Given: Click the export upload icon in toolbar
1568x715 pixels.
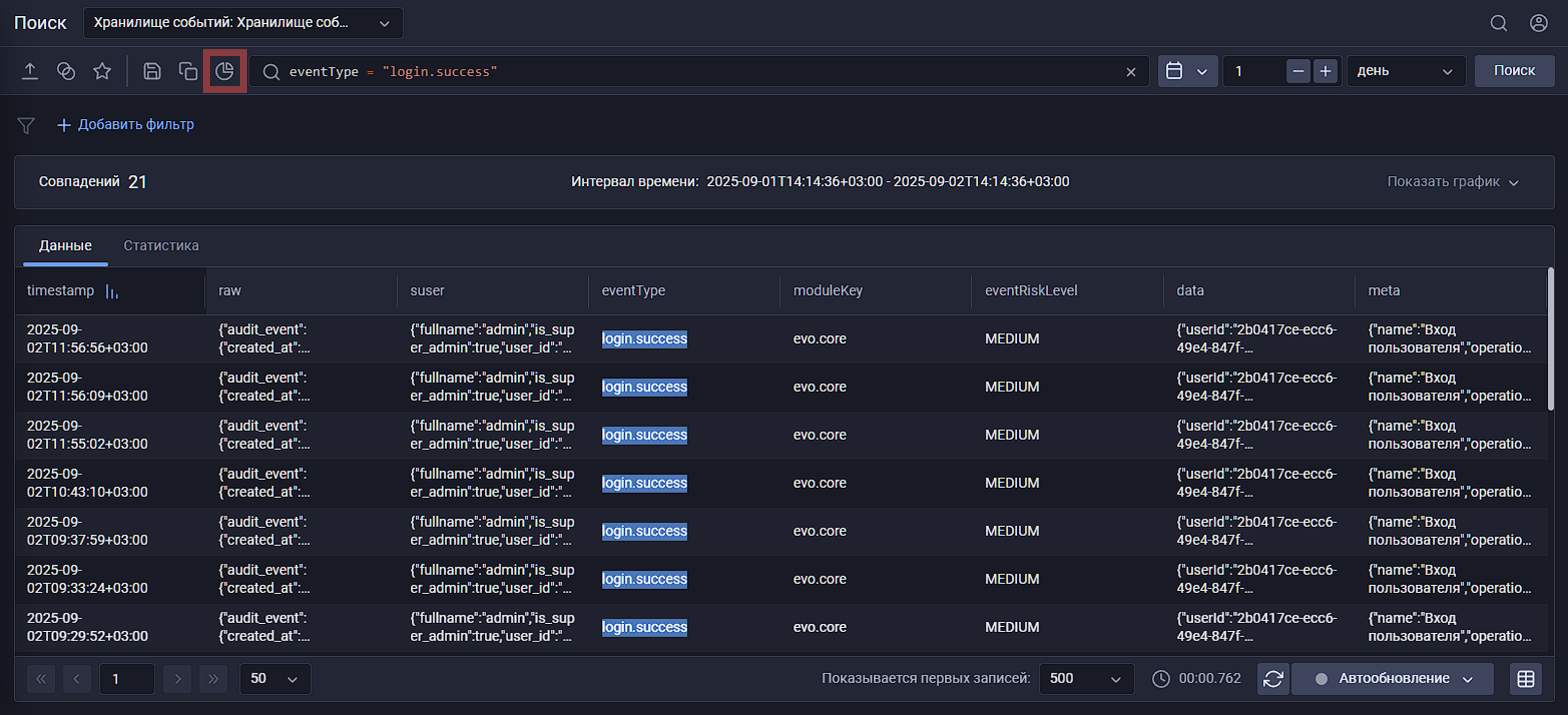Looking at the screenshot, I should point(30,71).
